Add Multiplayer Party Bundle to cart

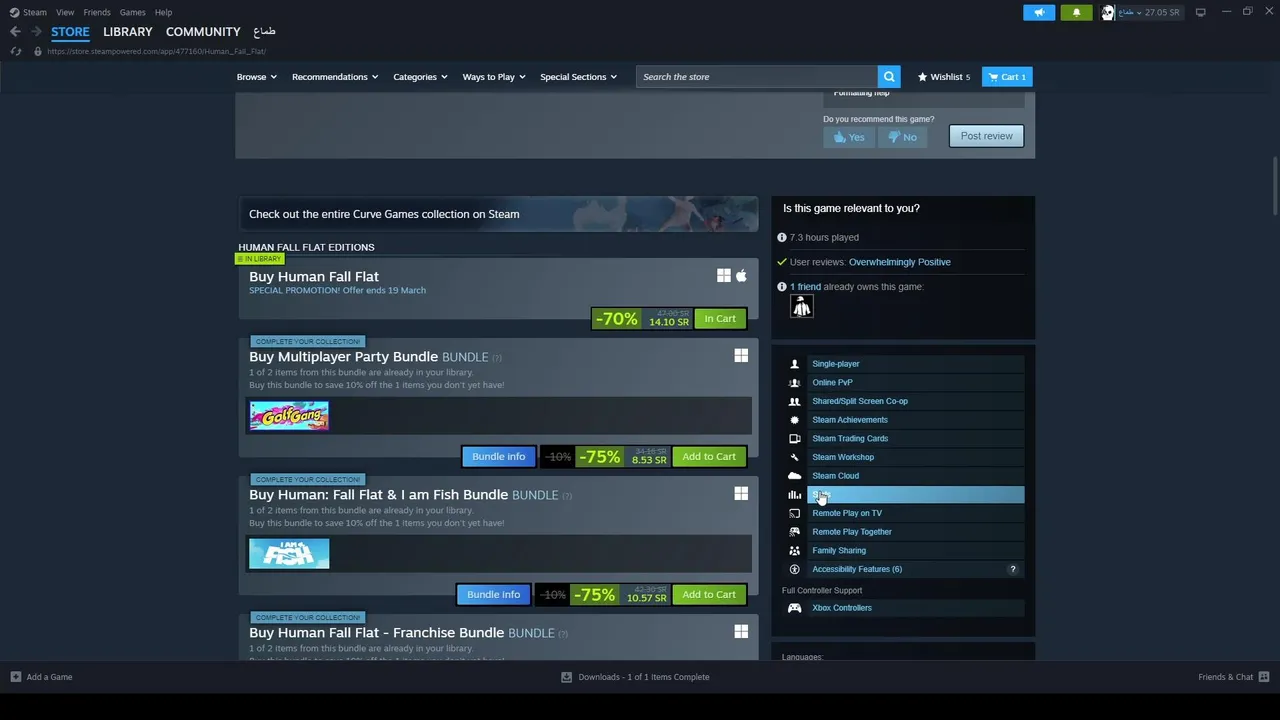point(709,457)
